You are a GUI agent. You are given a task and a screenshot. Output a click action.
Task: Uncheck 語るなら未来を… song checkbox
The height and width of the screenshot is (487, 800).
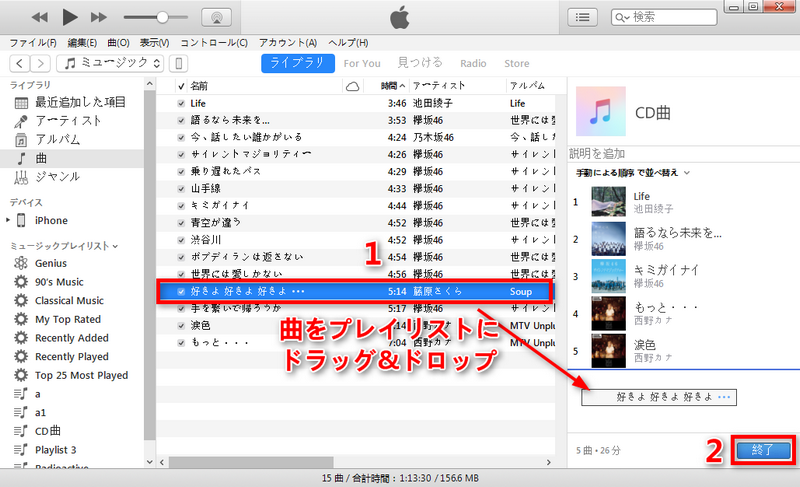coord(181,120)
